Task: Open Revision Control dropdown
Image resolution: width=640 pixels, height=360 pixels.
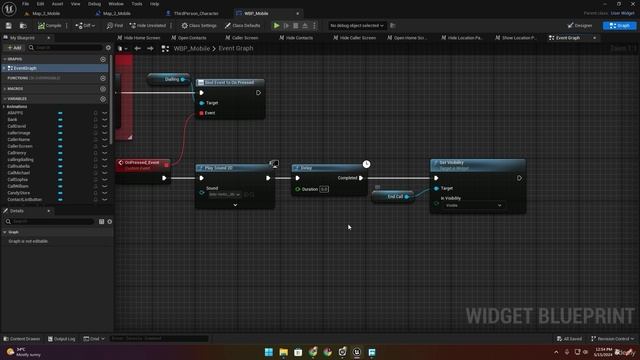Action: (x=612, y=339)
